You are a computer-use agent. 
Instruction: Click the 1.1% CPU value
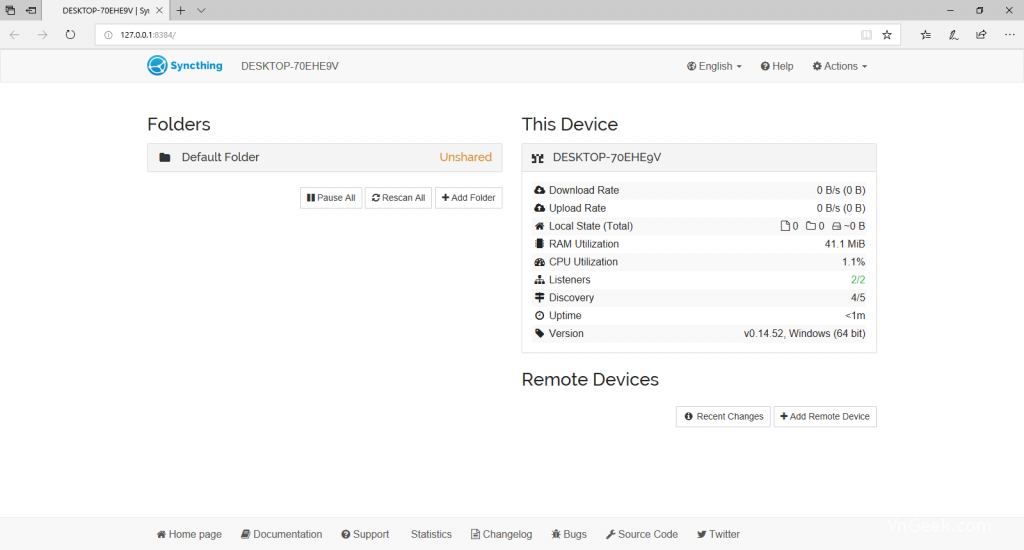853,262
